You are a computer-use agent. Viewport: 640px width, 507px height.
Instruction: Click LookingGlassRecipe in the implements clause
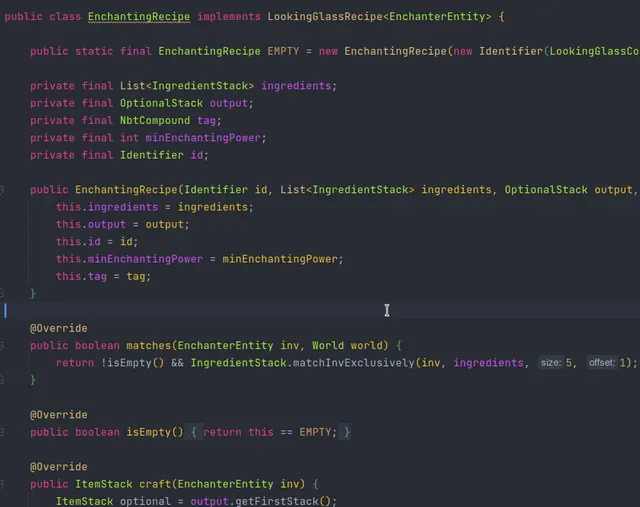point(325,17)
